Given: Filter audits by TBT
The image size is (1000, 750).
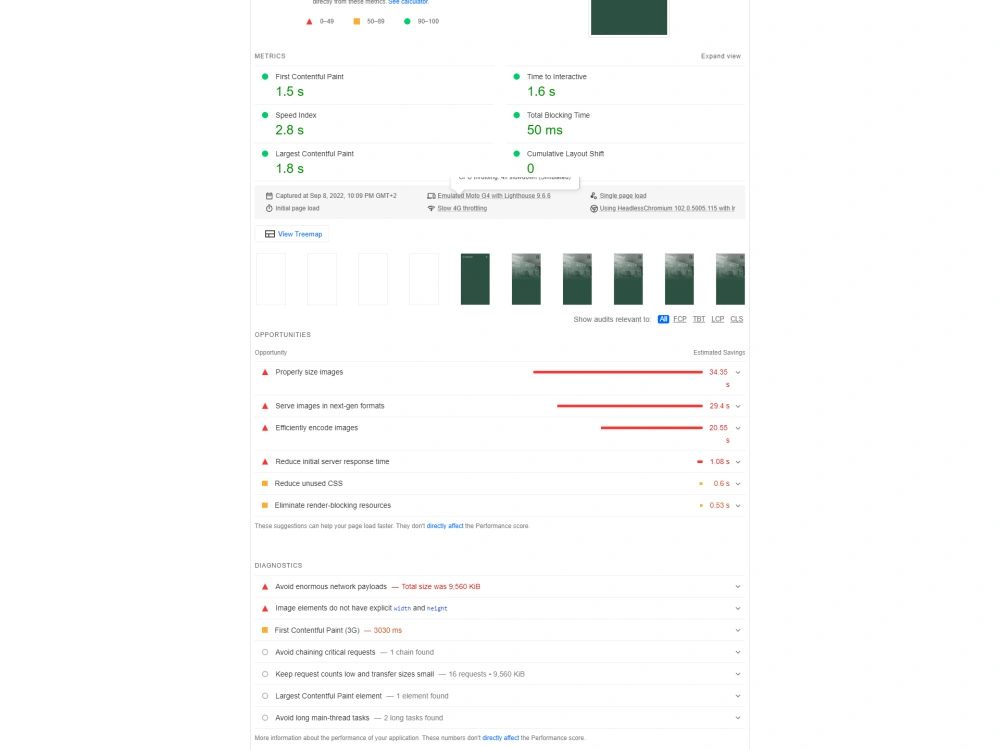Looking at the screenshot, I should tap(699, 319).
